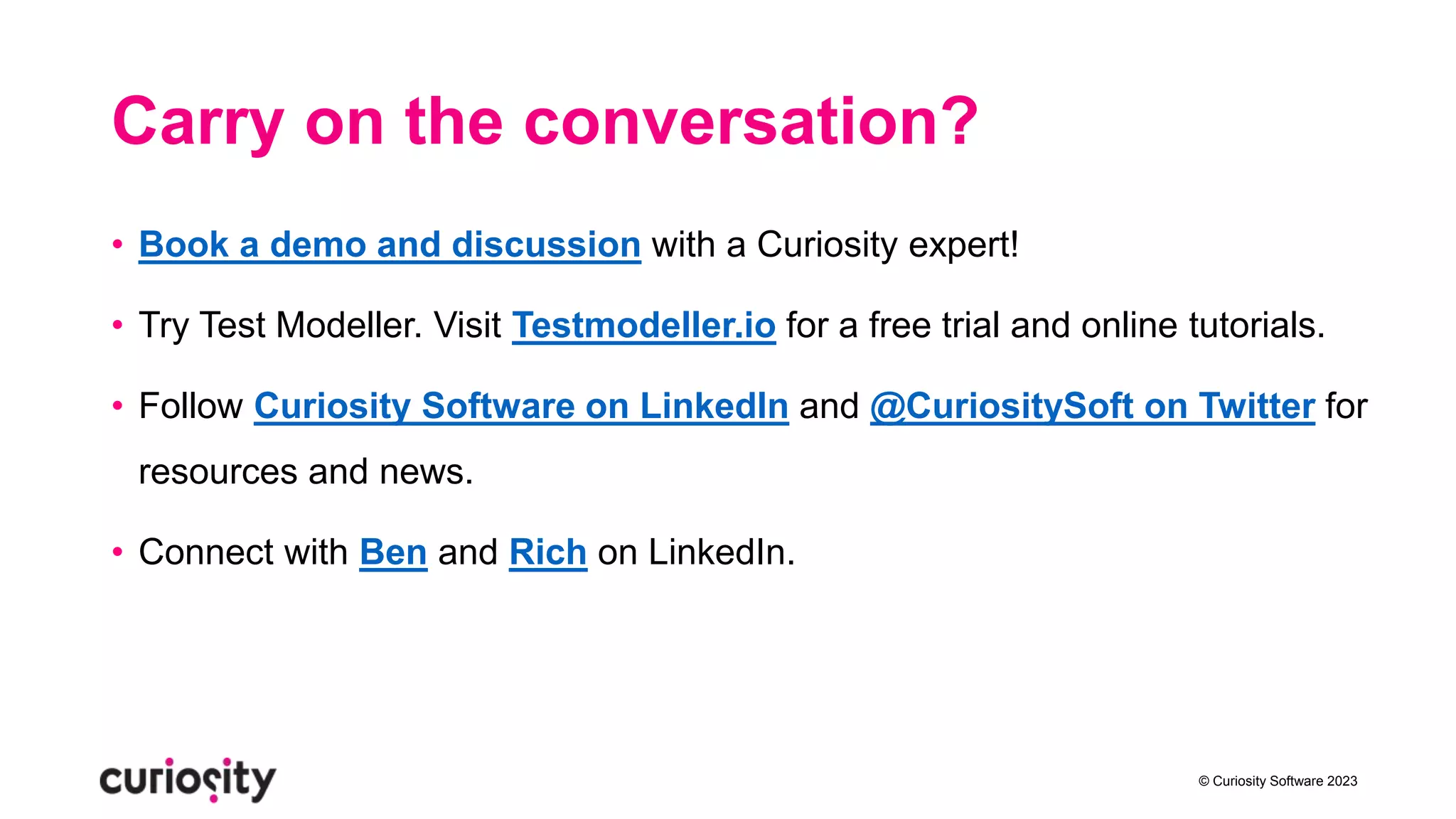Image resolution: width=1456 pixels, height=819 pixels.
Task: Open 'Curiosity Software on LinkedIn' link
Action: [x=521, y=407]
